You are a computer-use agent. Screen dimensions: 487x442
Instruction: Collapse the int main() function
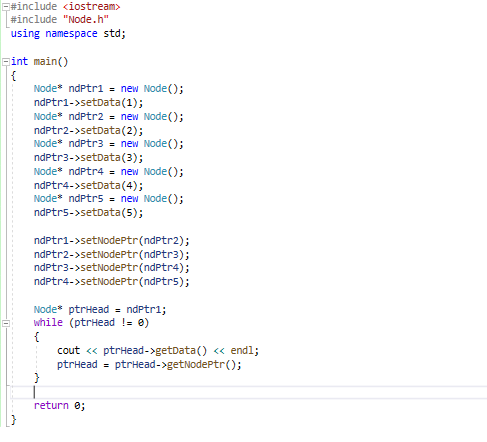pos(6,62)
